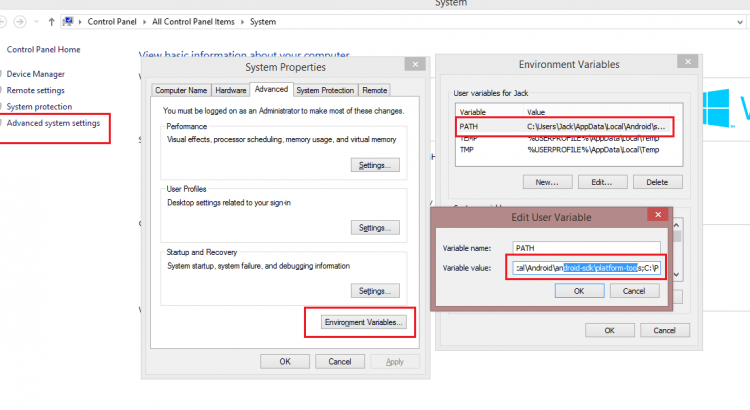Image resolution: width=750 pixels, height=410 pixels.
Task: Expand chevron after All Control Panel Items
Action: point(241,20)
